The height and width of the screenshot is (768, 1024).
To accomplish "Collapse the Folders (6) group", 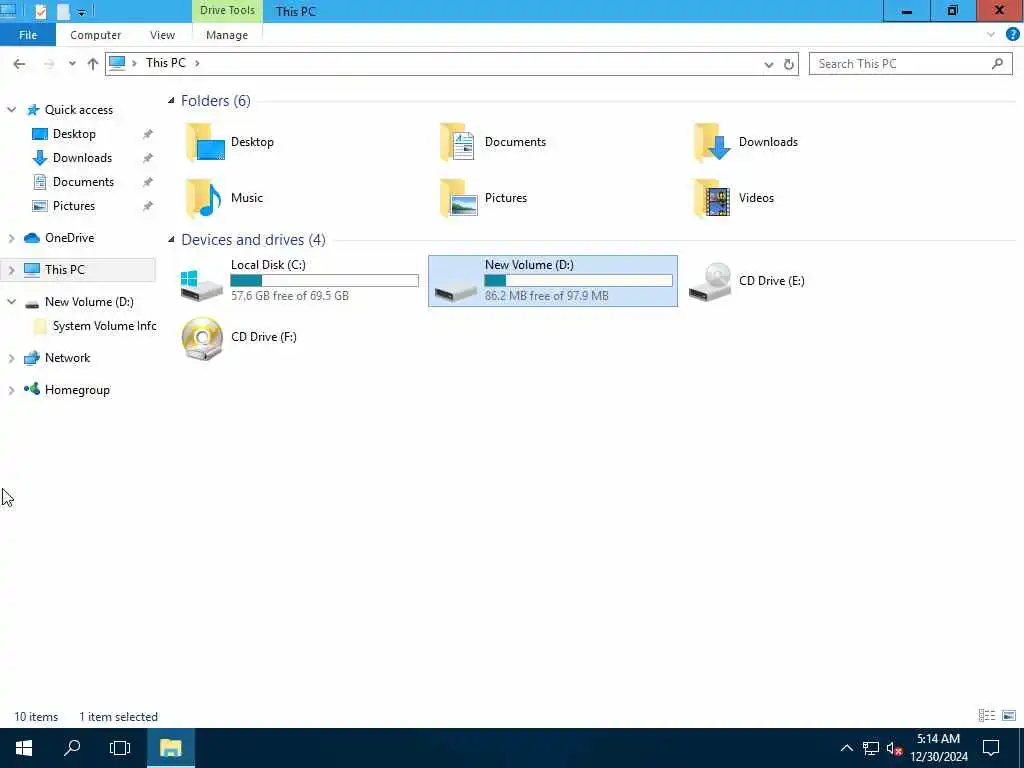I will [171, 101].
